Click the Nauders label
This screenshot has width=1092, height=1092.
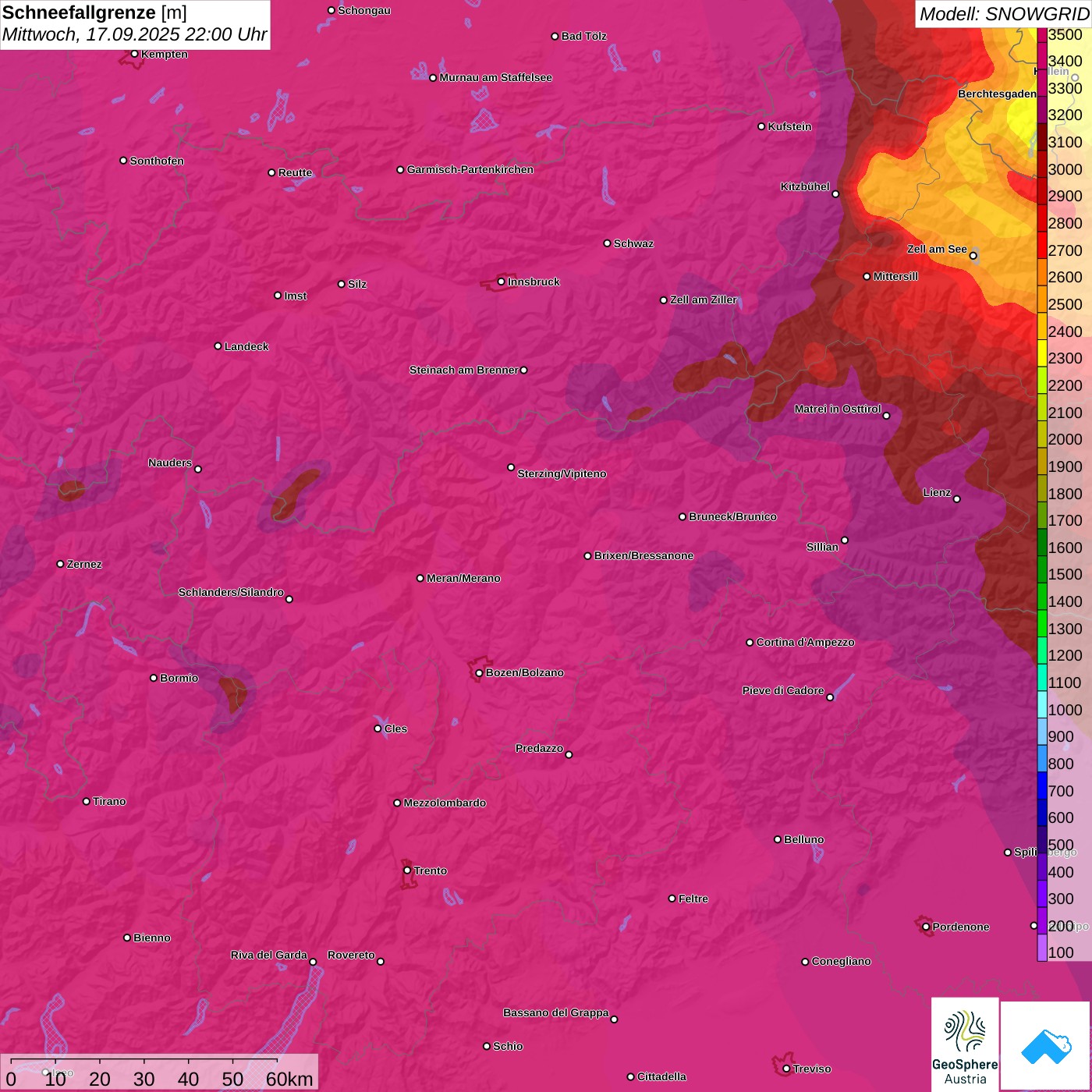coord(170,463)
